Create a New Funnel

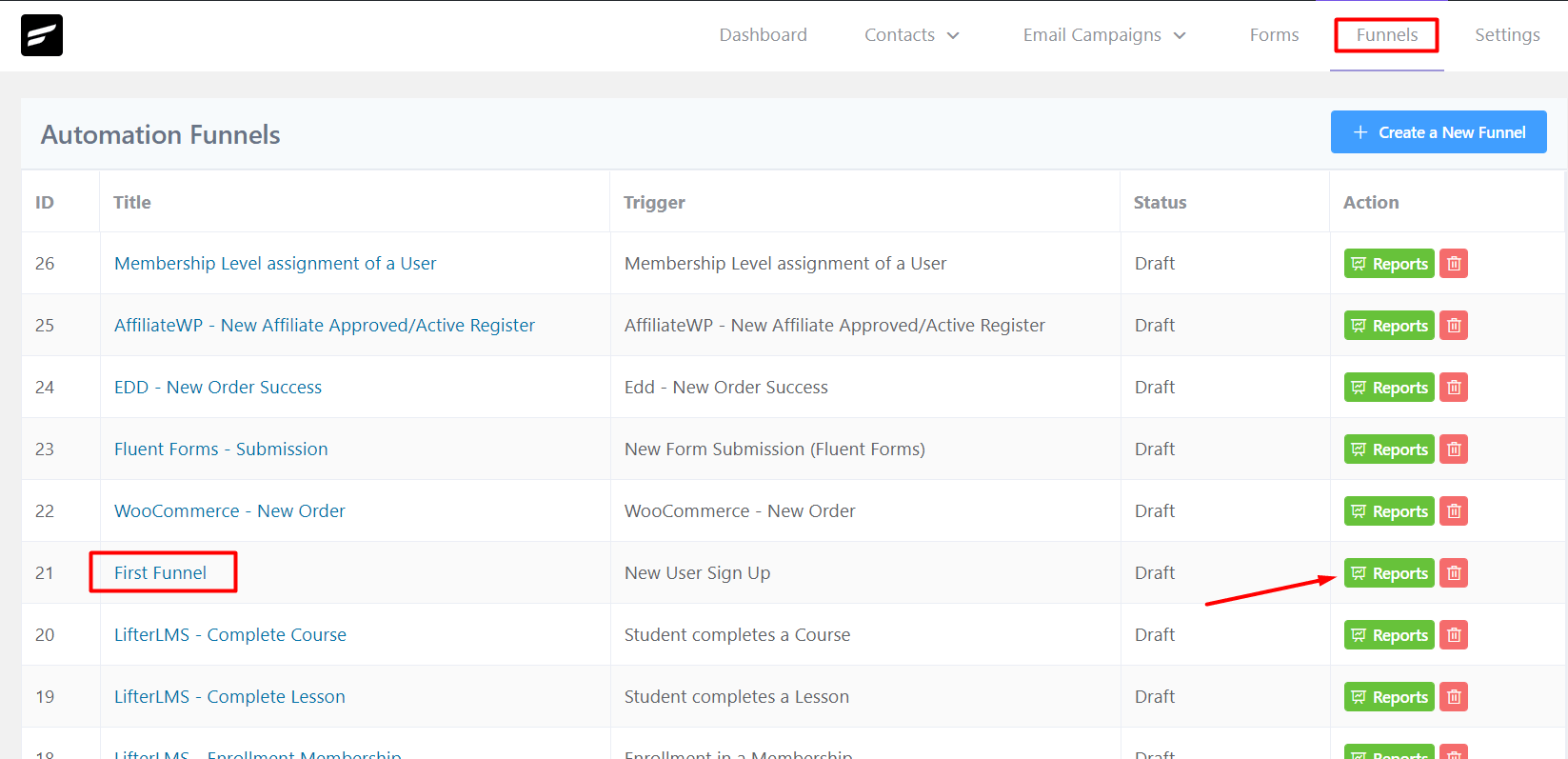[x=1439, y=132]
